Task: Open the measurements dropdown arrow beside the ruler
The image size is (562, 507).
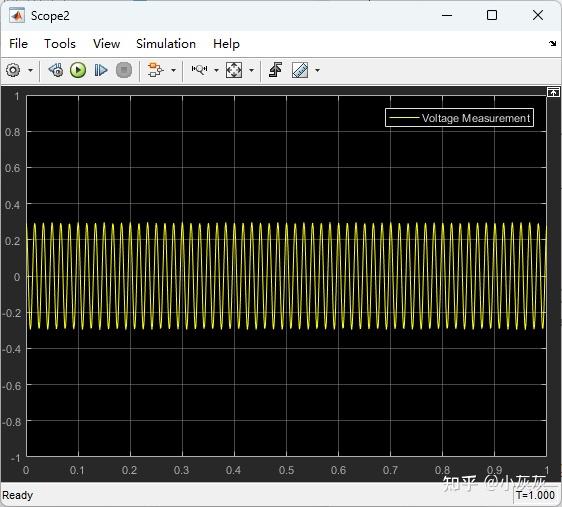Action: (317, 70)
